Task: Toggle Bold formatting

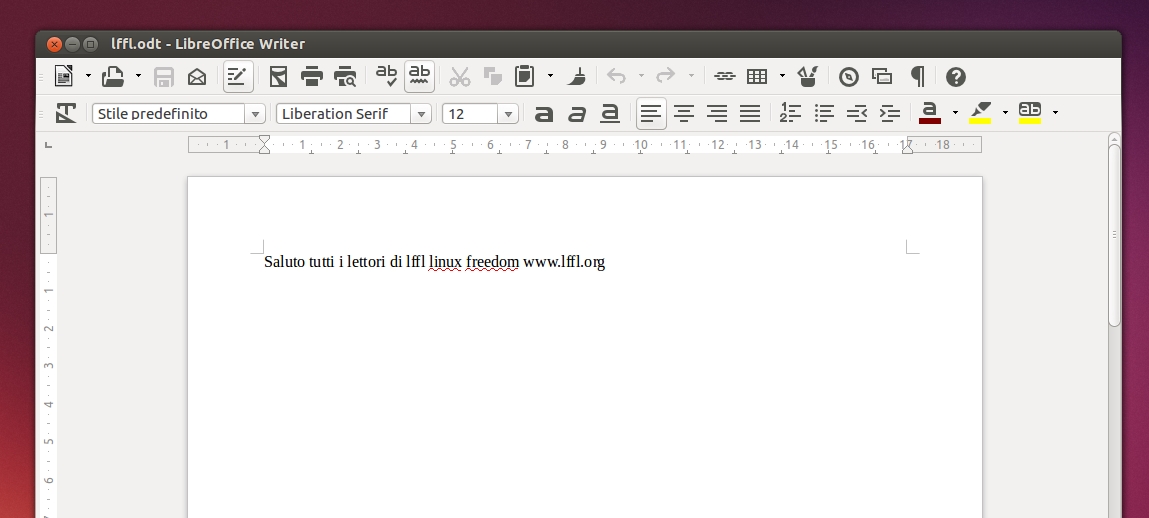Action: (544, 114)
